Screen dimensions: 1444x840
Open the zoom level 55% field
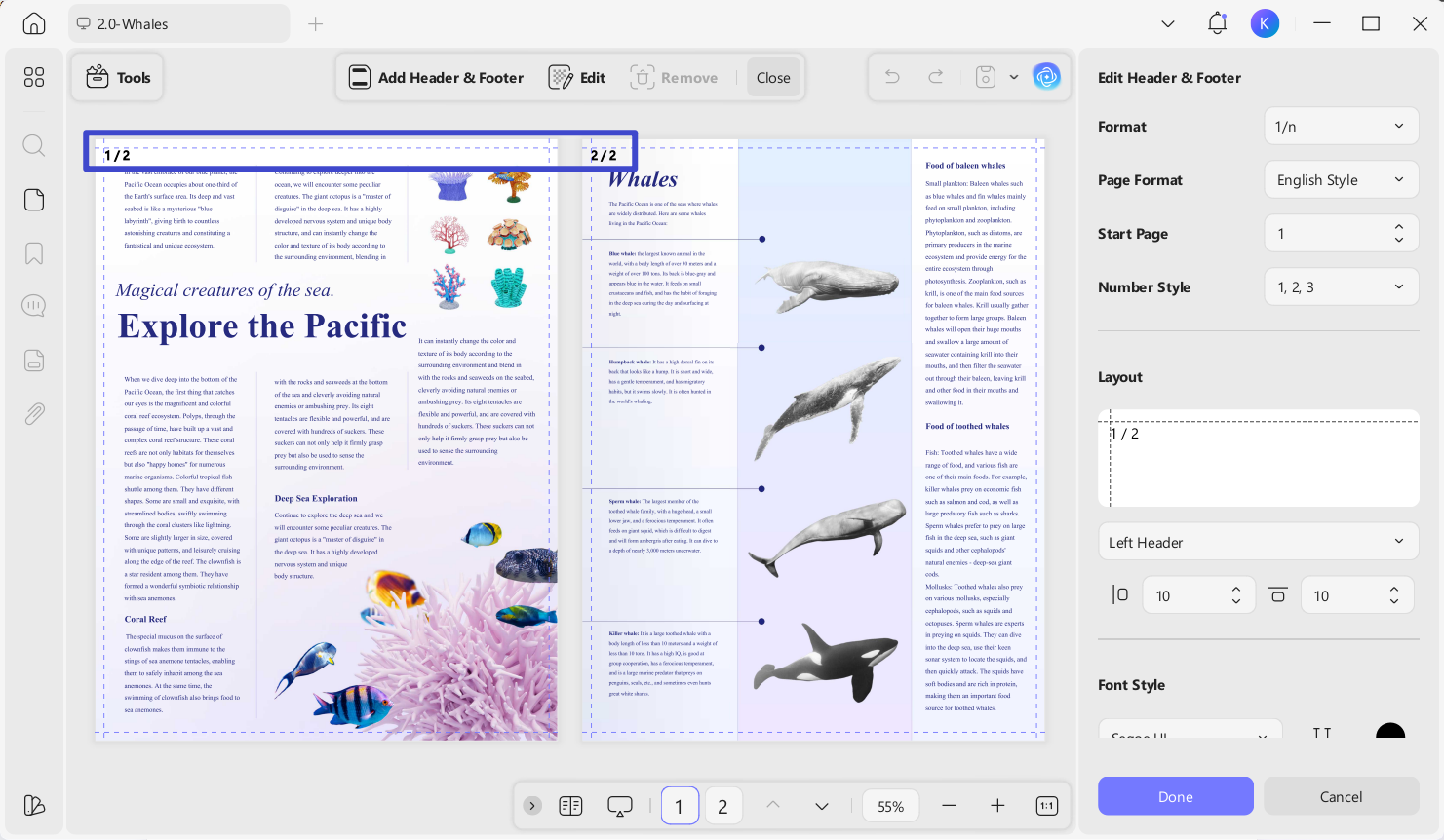[890, 806]
